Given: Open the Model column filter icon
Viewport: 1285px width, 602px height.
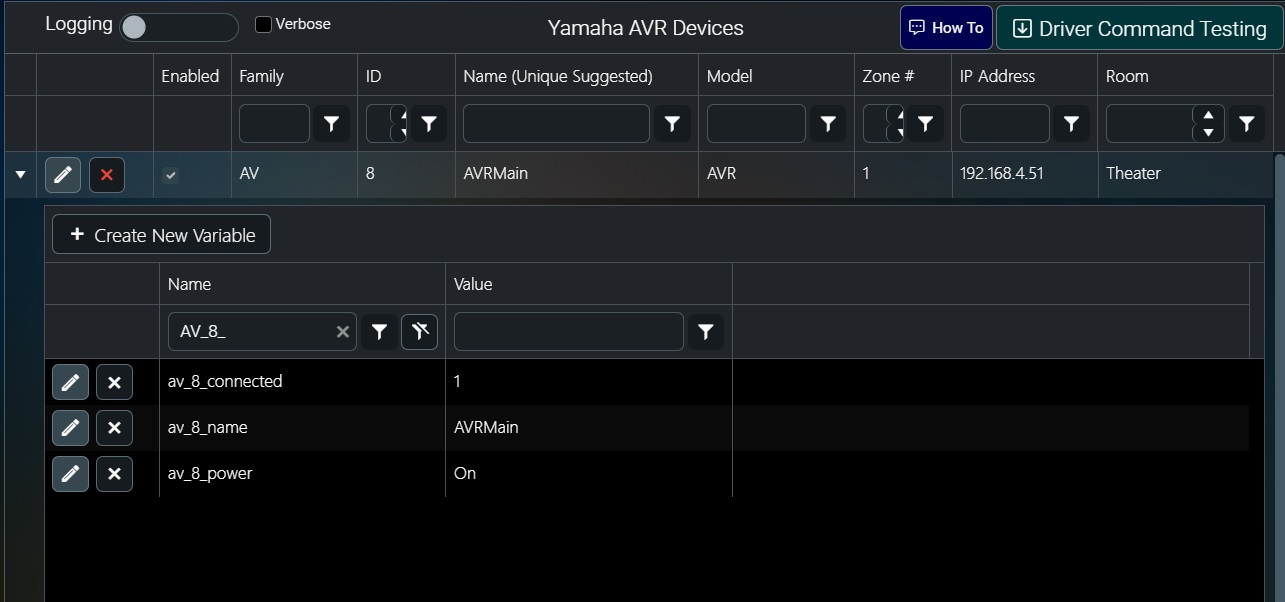Looking at the screenshot, I should (827, 123).
